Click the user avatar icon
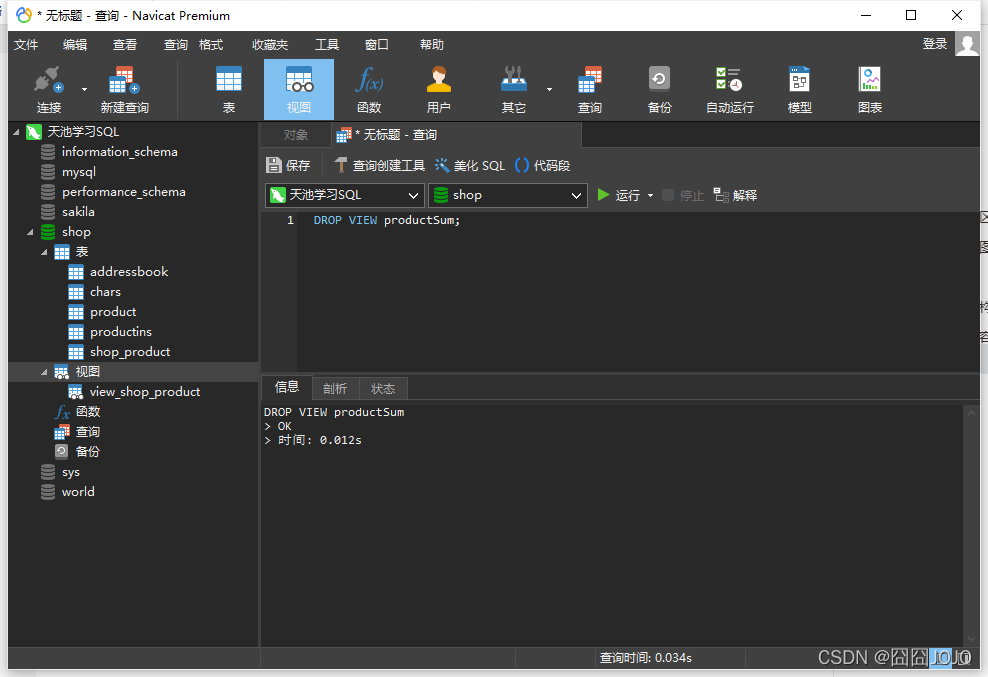The image size is (988, 677). coord(967,43)
